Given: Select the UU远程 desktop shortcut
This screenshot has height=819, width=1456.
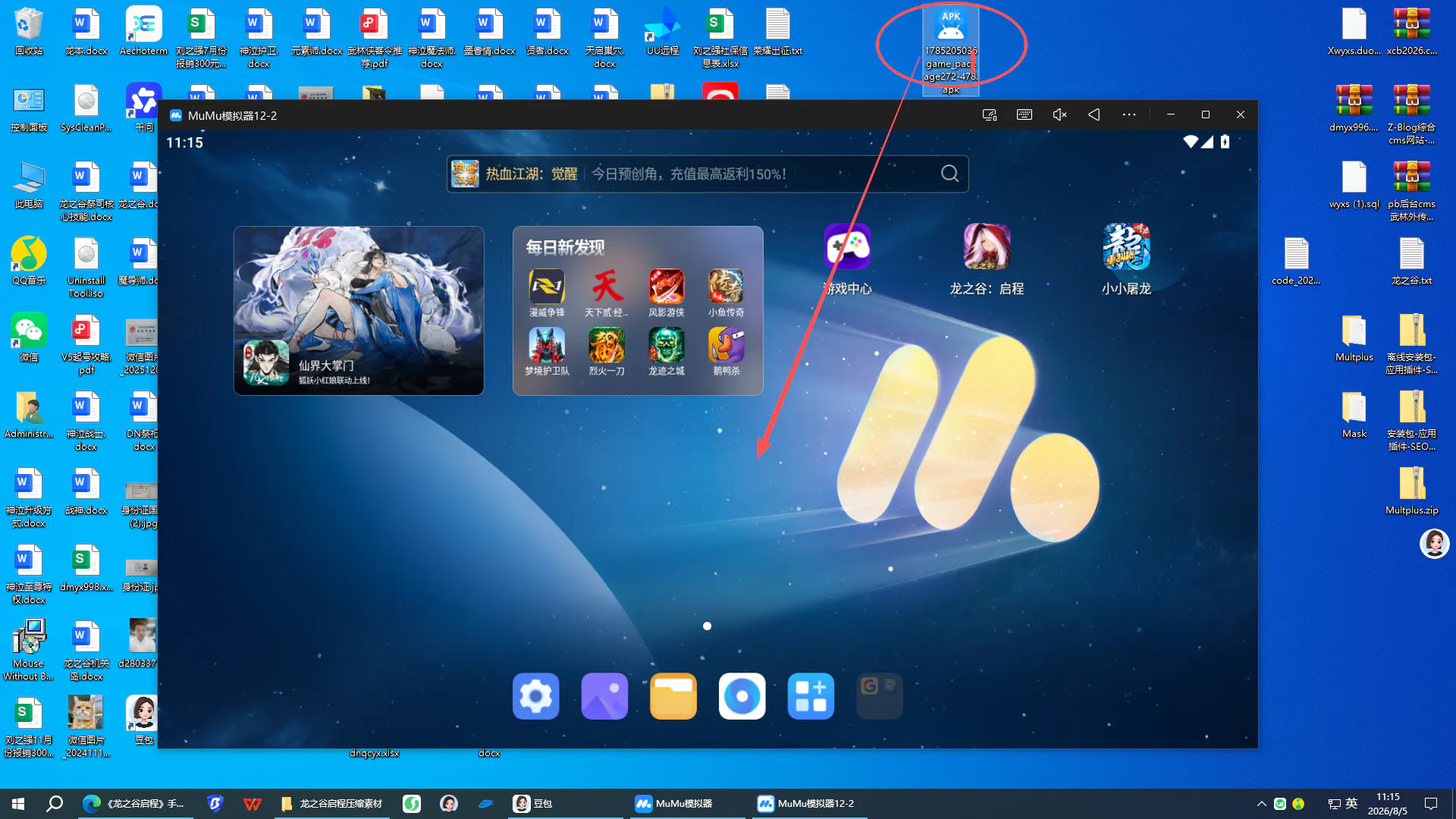Looking at the screenshot, I should pyautogui.click(x=662, y=32).
